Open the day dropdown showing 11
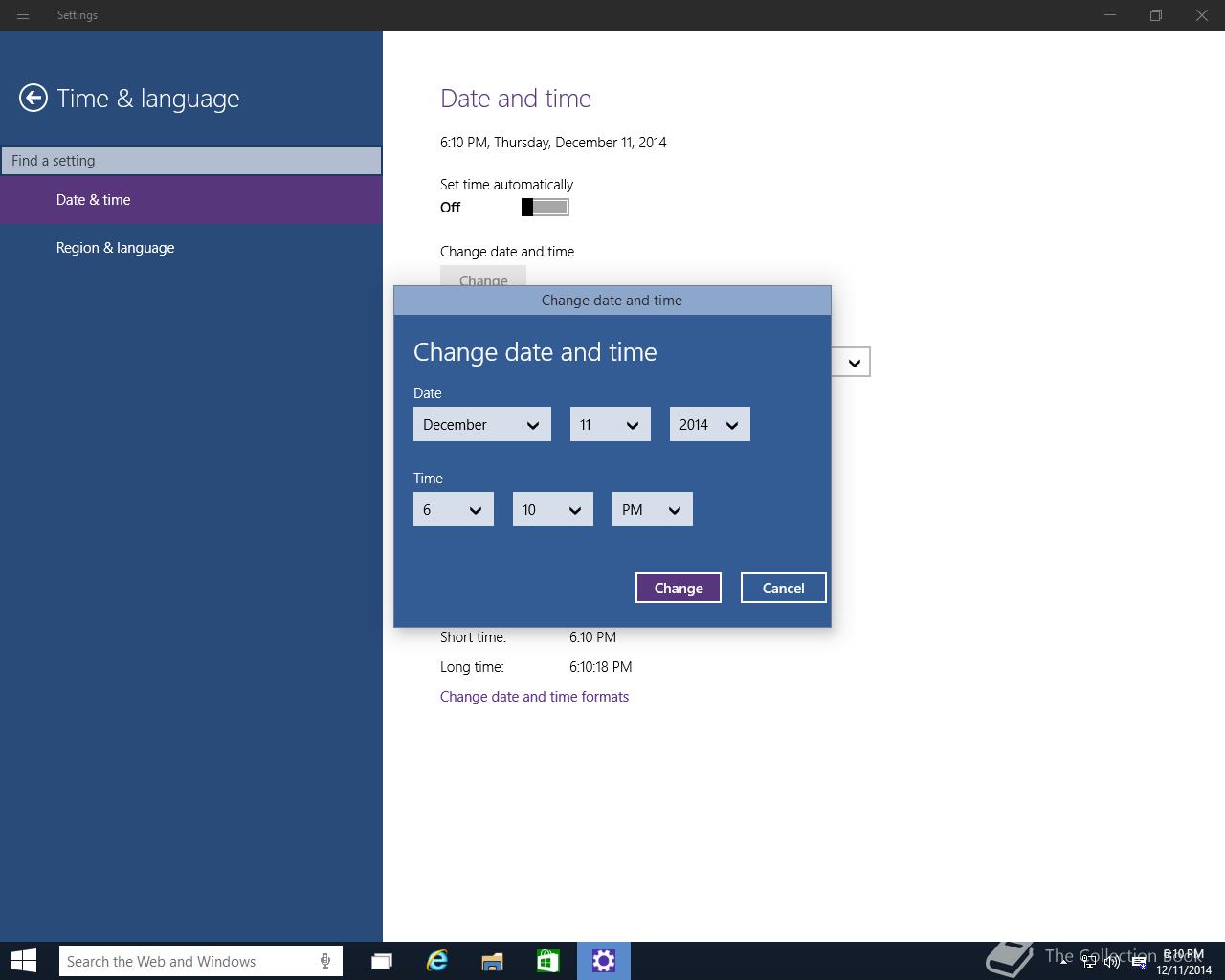This screenshot has width=1225, height=980. click(x=611, y=425)
